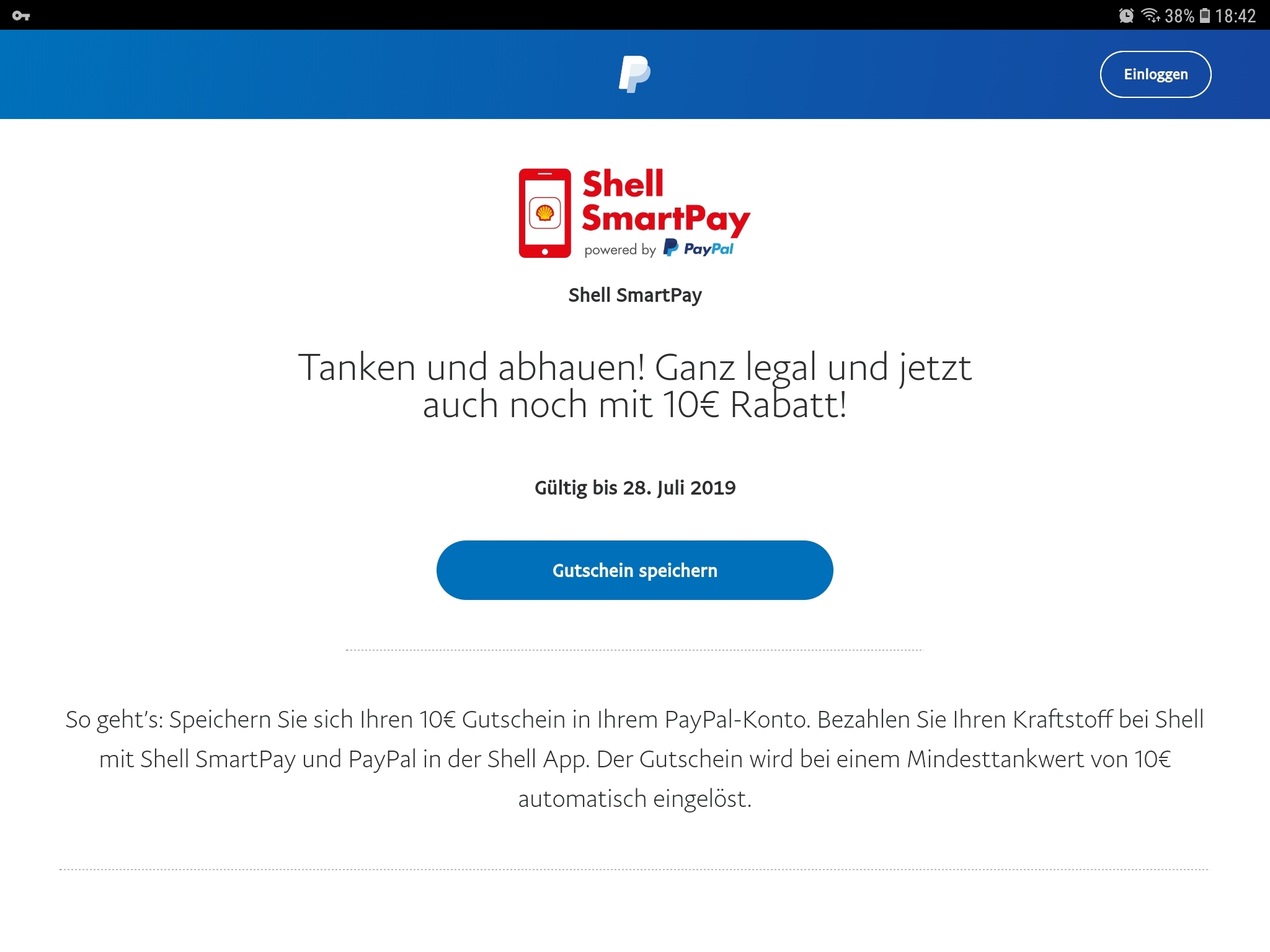The image size is (1270, 952).
Task: Tap the Einloggen button
Action: 1155,74
